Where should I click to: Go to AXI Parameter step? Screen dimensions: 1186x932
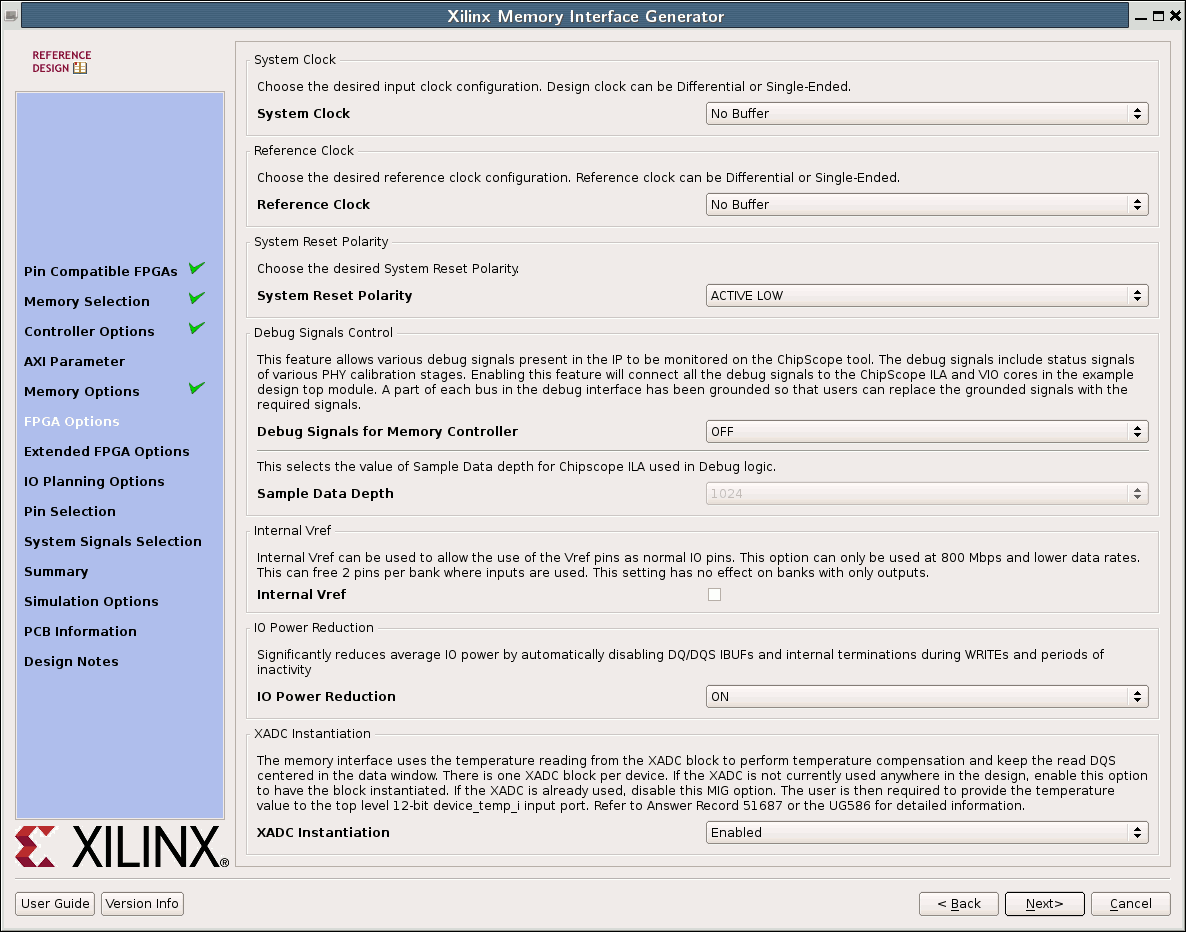point(74,362)
